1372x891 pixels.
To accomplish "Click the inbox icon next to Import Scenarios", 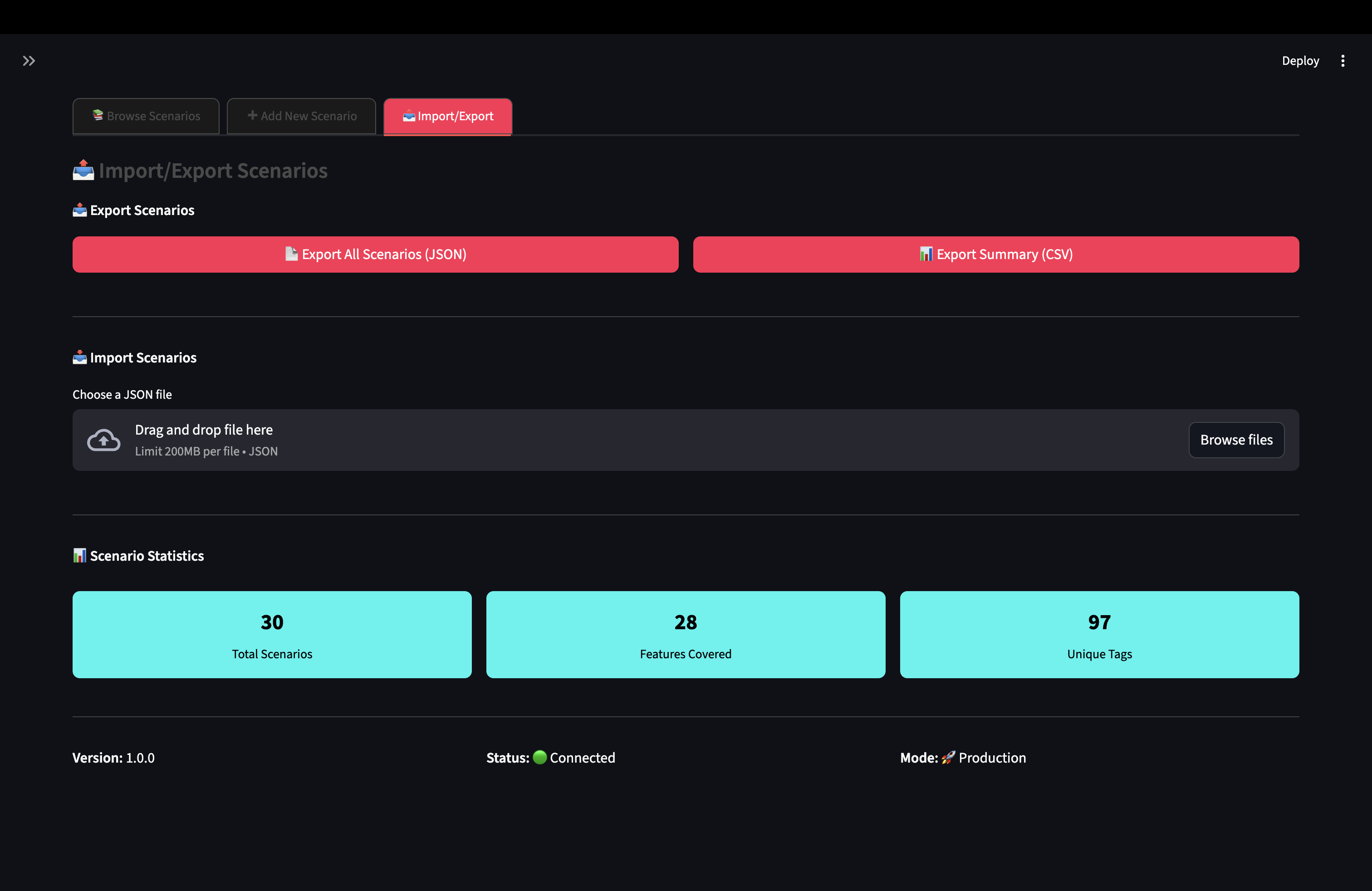I will (x=79, y=357).
